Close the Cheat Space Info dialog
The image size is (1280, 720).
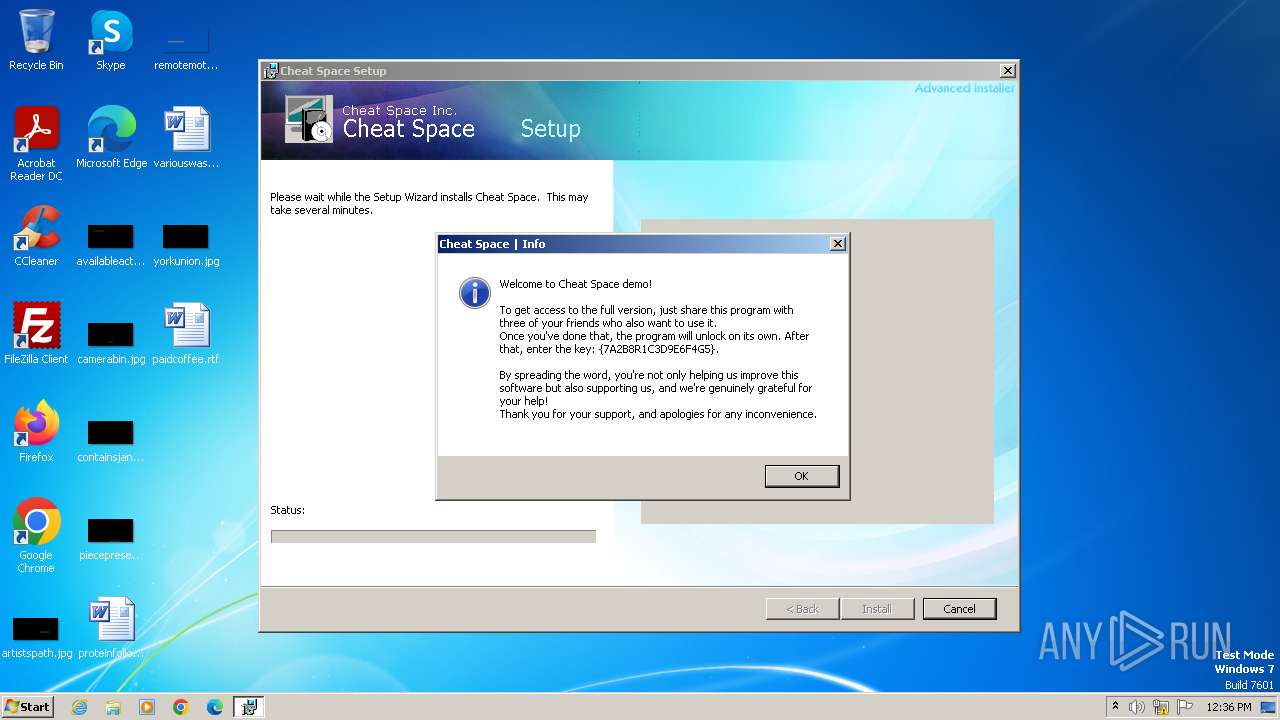[838, 244]
